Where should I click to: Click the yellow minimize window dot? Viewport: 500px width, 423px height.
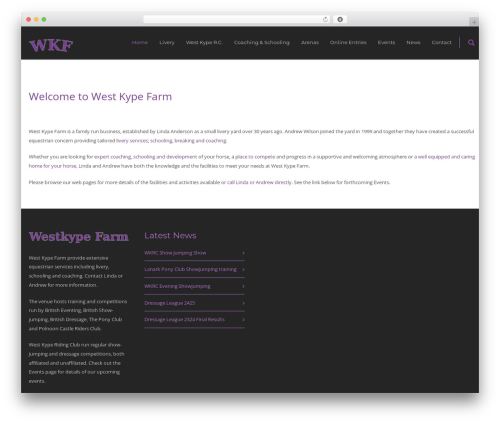(36, 19)
